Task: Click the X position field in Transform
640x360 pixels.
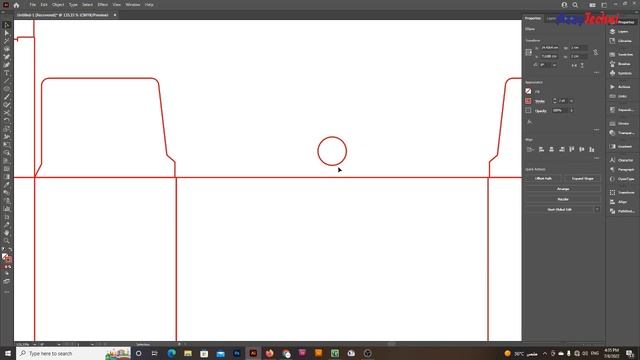Action: click(549, 48)
